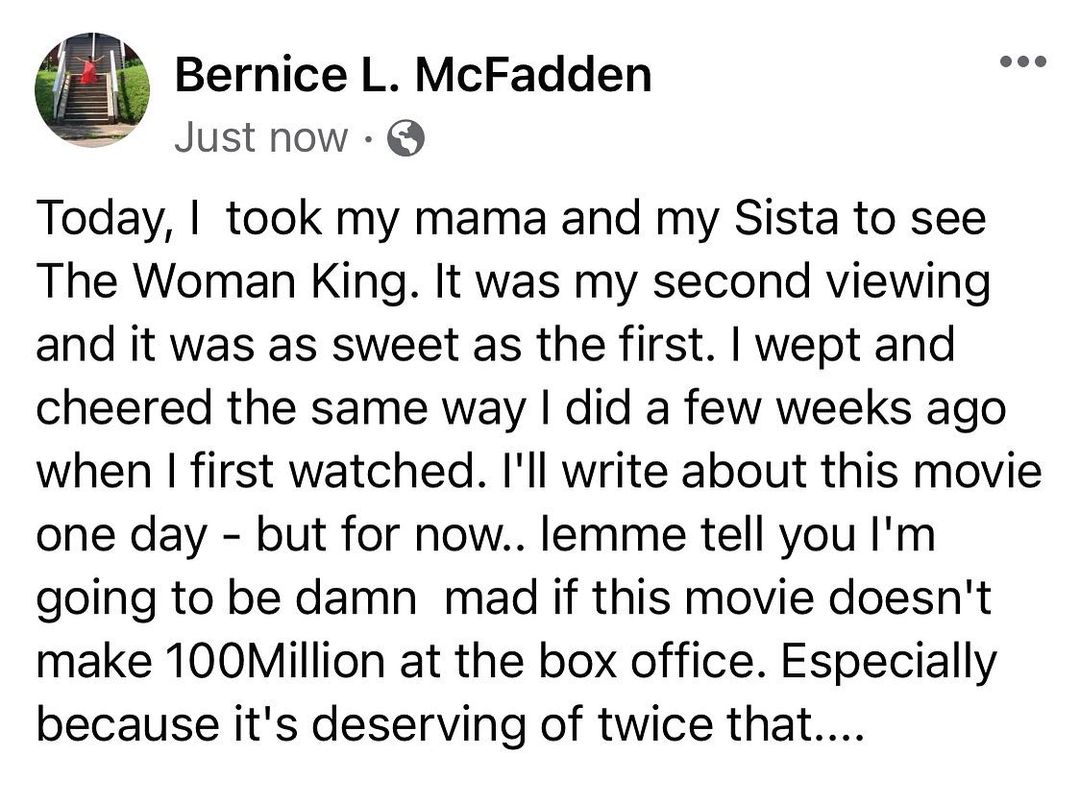Click the globe public privacy icon
The width and height of the screenshot is (1080, 804).
[x=405, y=140]
